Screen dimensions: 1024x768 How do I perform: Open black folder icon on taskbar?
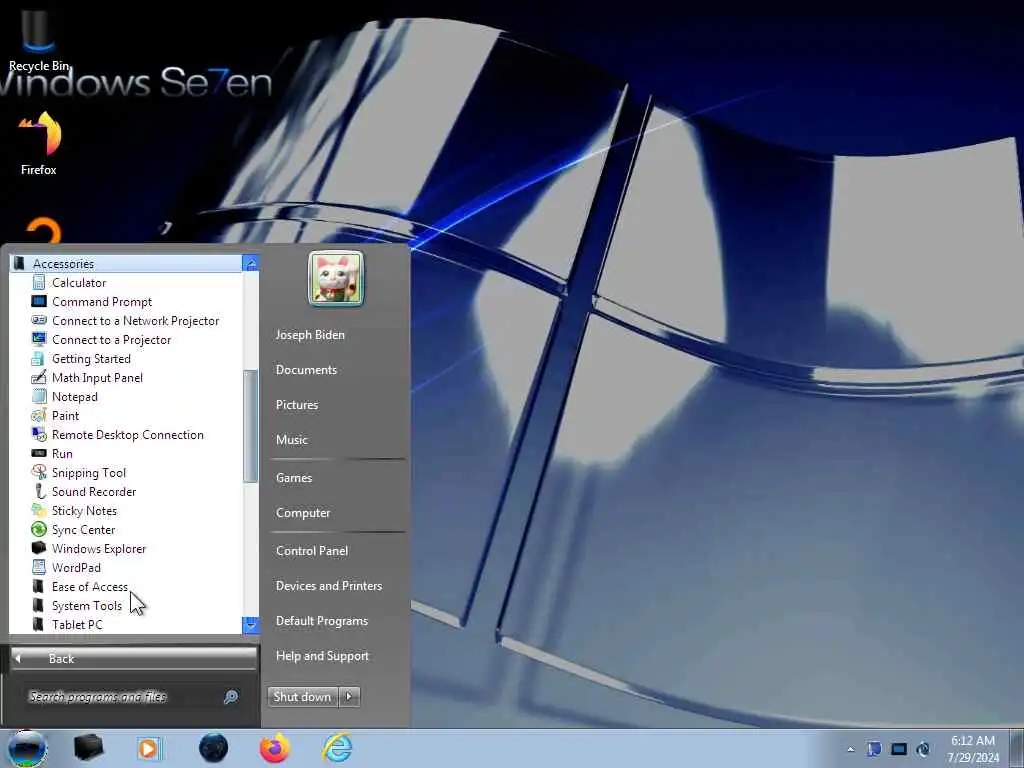89,748
